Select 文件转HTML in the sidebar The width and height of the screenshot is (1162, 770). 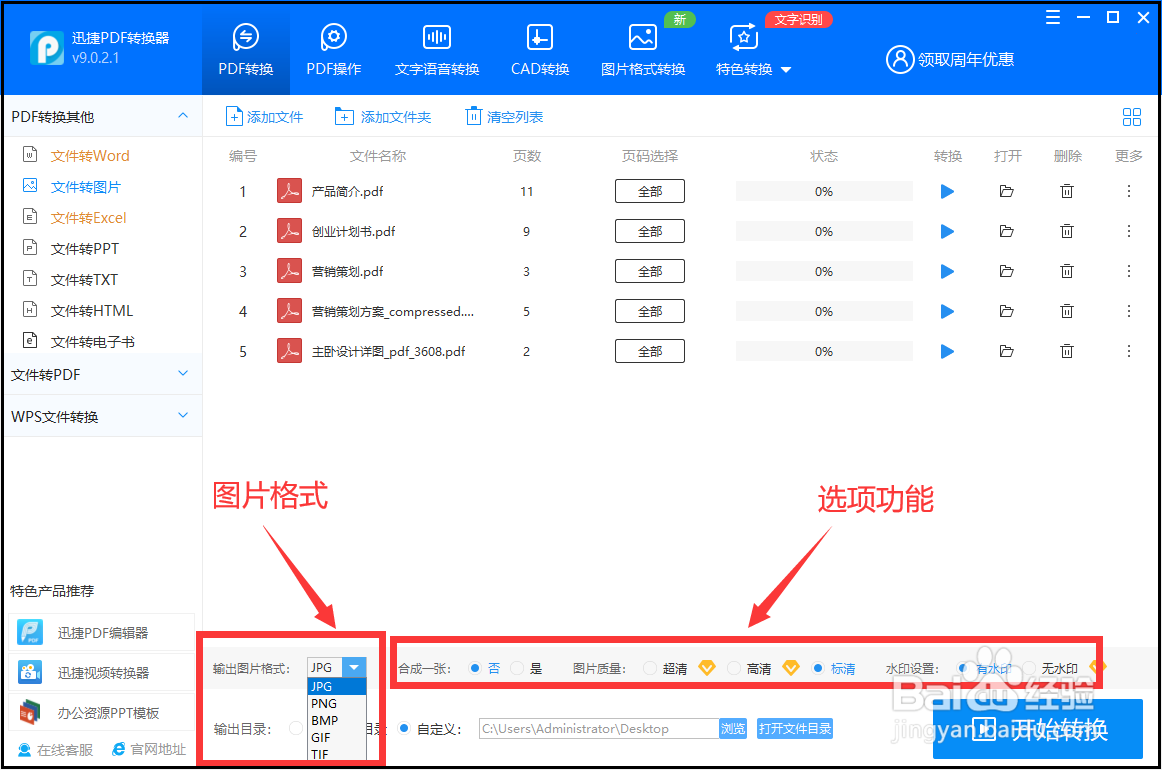pyautogui.click(x=91, y=311)
